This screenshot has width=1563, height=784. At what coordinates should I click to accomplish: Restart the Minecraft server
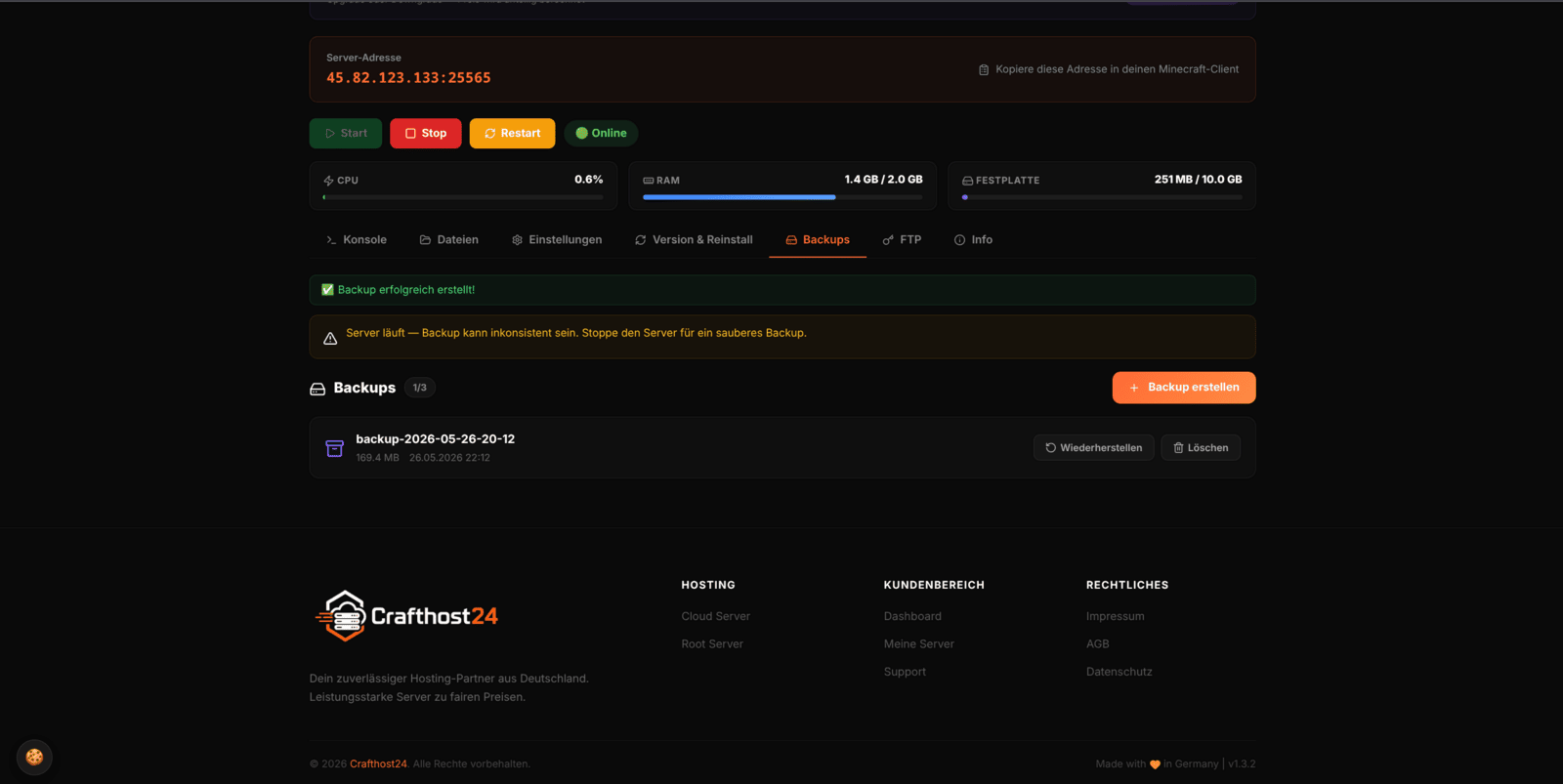pos(512,134)
